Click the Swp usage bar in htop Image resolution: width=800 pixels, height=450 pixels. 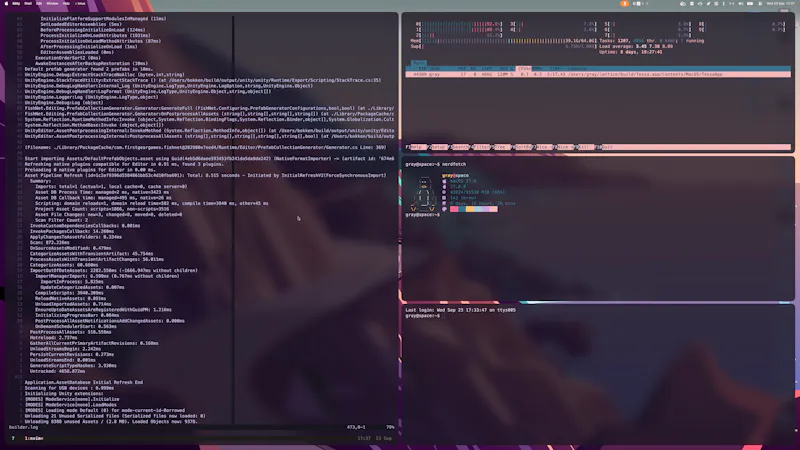[x=503, y=46]
